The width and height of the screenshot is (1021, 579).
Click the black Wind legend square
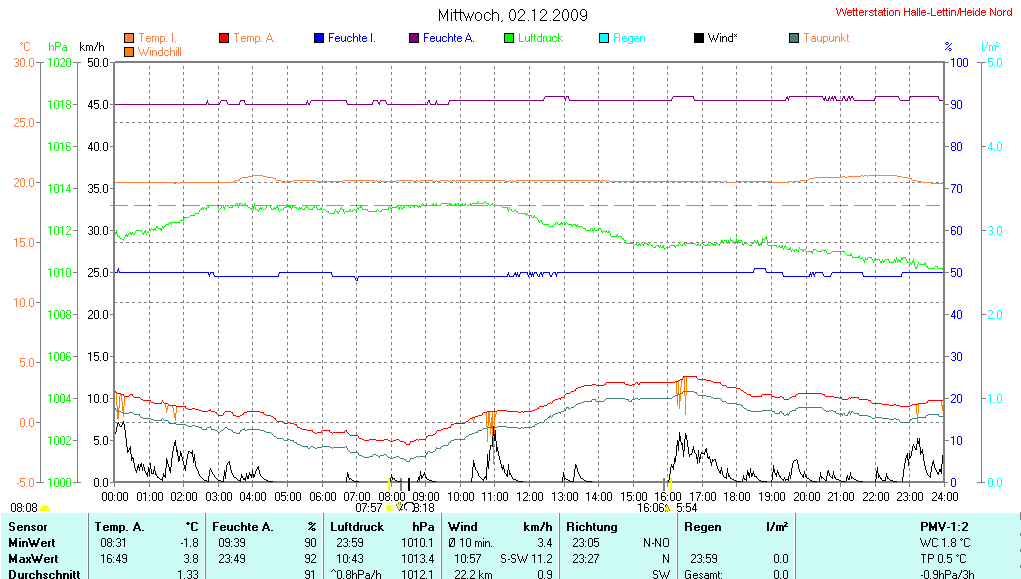(x=699, y=38)
